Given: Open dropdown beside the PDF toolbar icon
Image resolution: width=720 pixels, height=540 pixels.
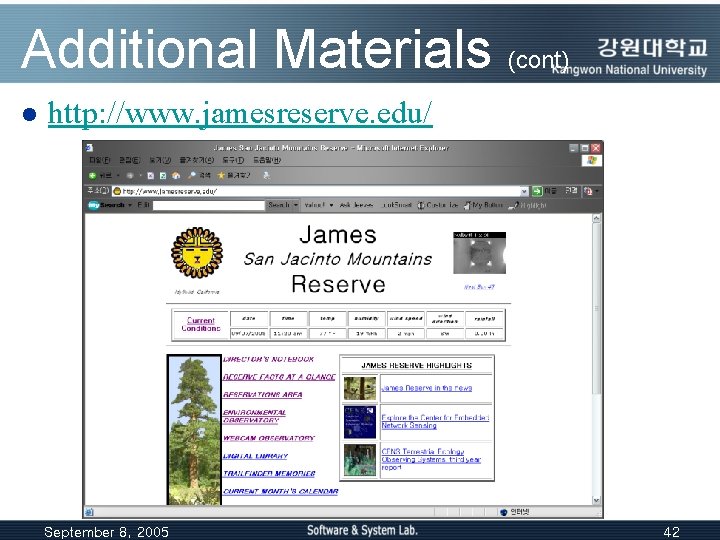Looking at the screenshot, I should click(x=596, y=191).
